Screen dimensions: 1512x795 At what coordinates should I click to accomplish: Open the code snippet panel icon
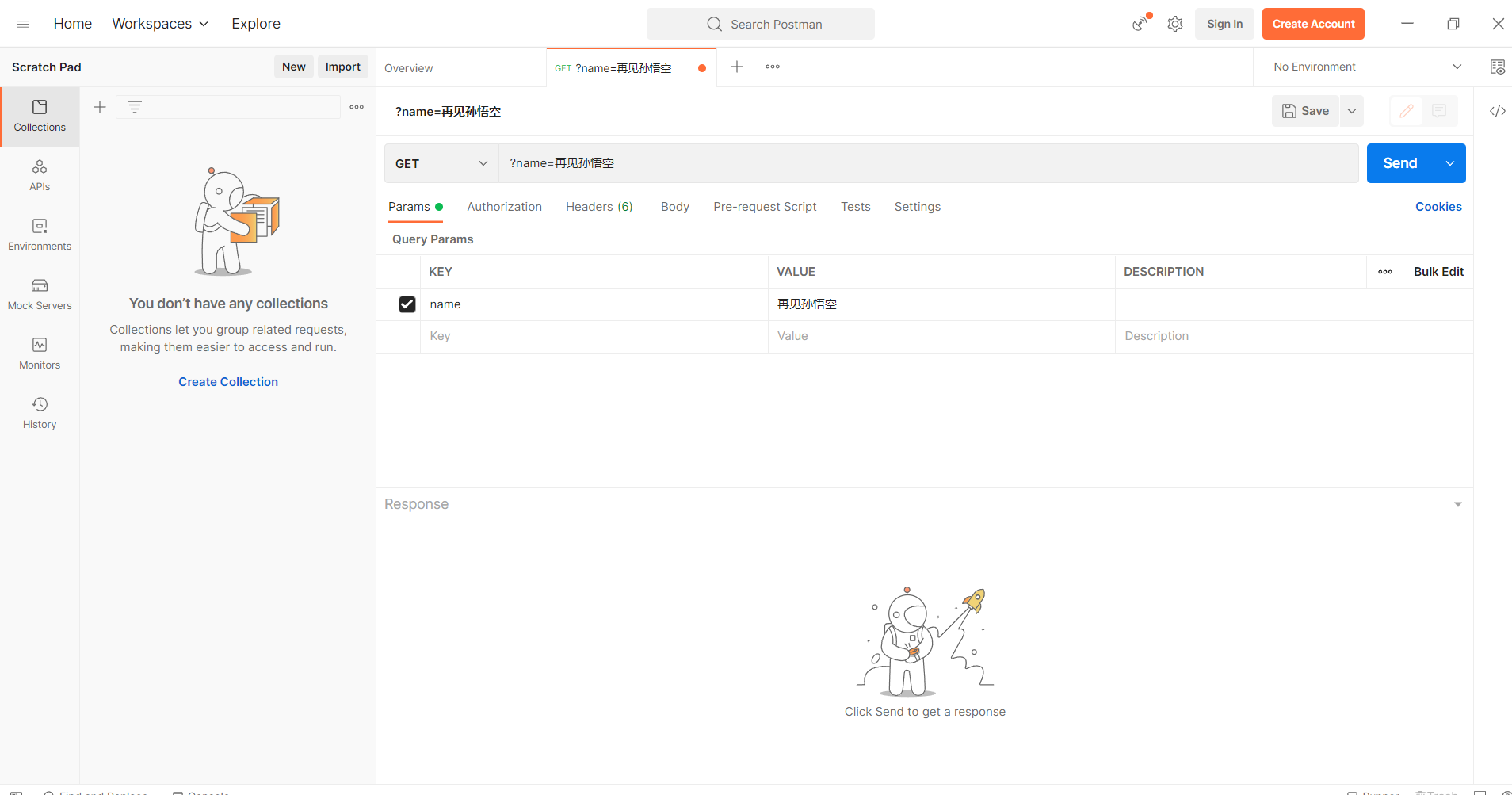1497,111
